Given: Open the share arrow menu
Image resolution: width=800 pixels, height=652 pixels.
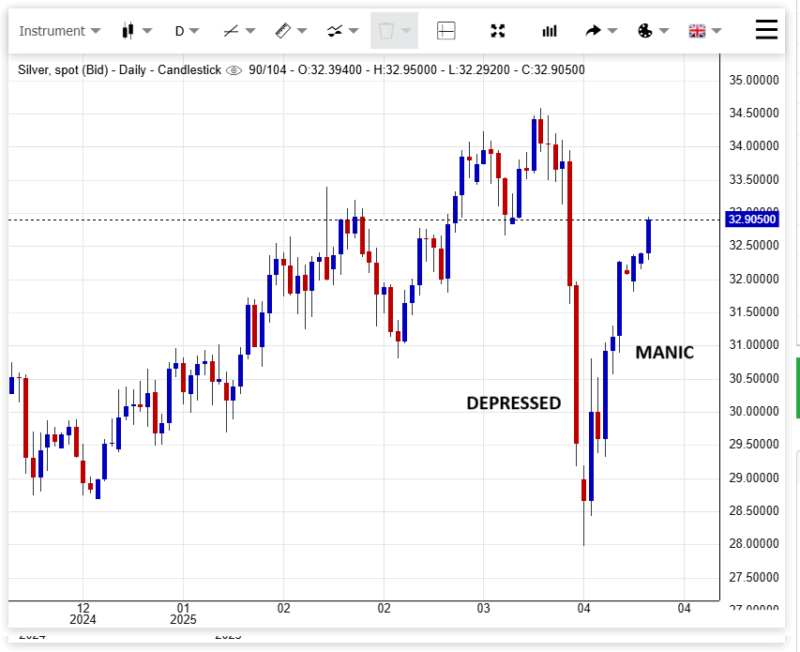Looking at the screenshot, I should point(600,31).
